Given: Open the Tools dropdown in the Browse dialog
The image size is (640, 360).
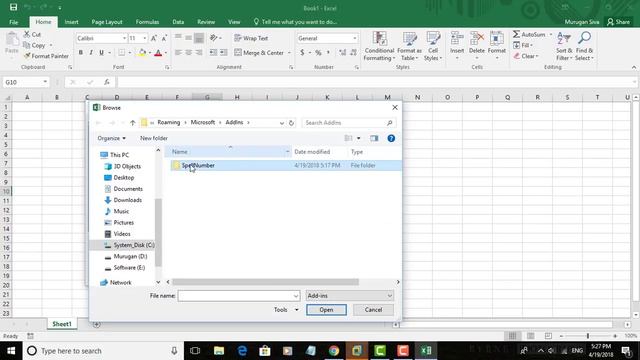Looking at the screenshot, I should pyautogui.click(x=286, y=310).
